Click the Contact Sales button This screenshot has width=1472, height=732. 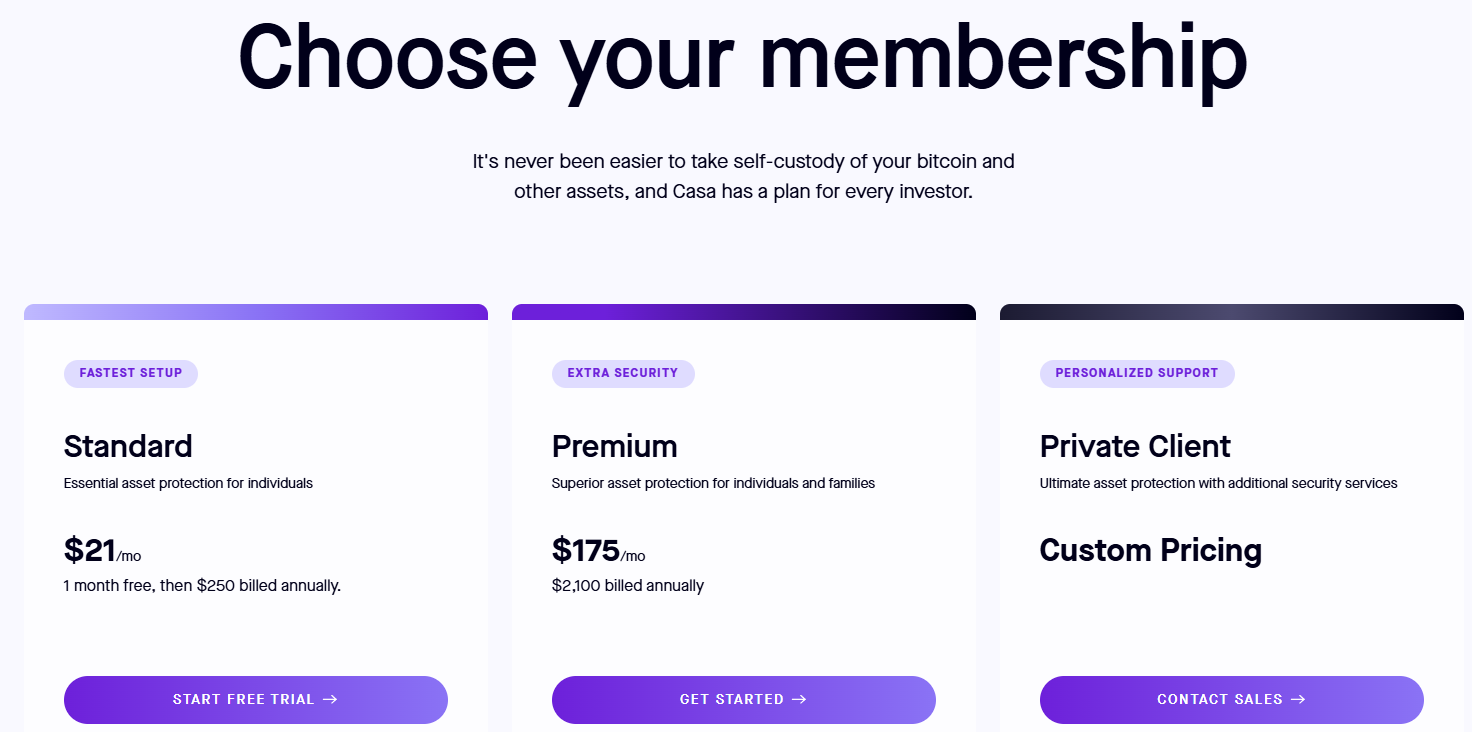click(x=1231, y=699)
